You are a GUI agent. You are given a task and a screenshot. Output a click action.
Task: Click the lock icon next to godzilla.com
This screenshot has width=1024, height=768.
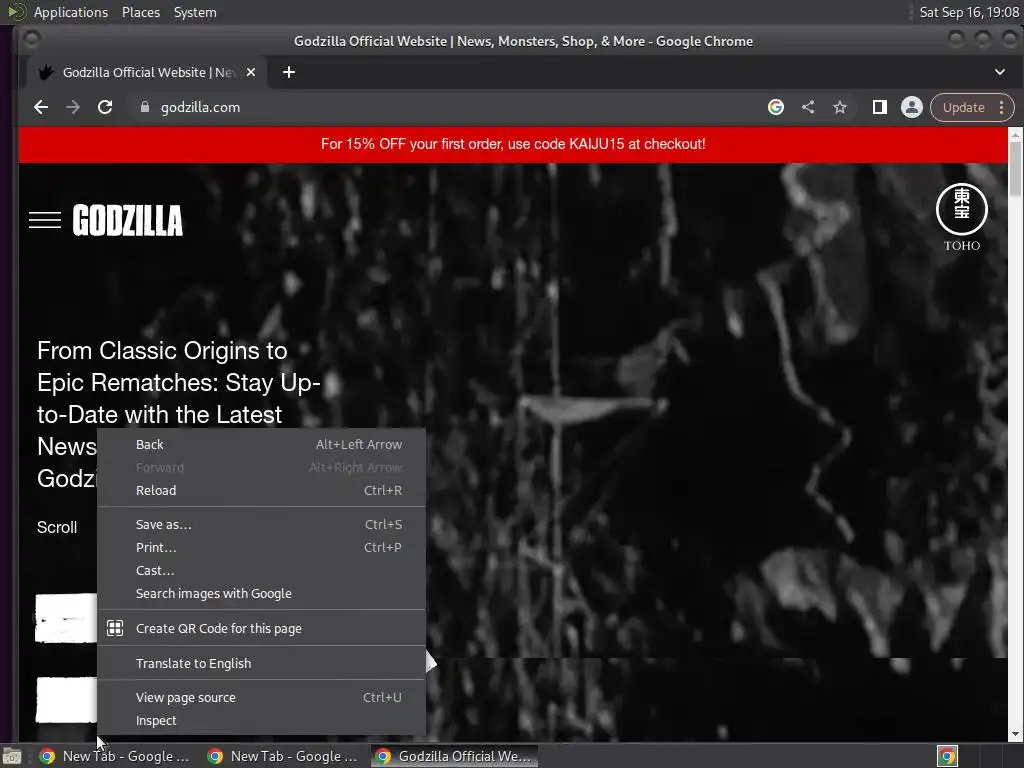click(x=145, y=107)
